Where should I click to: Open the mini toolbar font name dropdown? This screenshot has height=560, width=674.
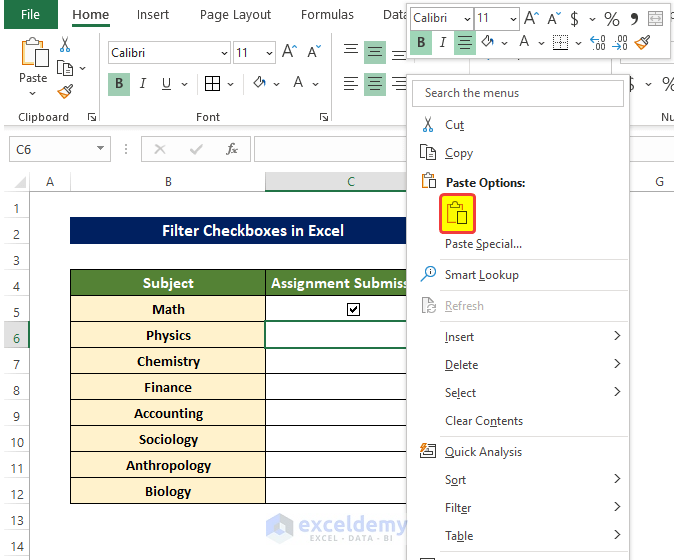coord(465,19)
